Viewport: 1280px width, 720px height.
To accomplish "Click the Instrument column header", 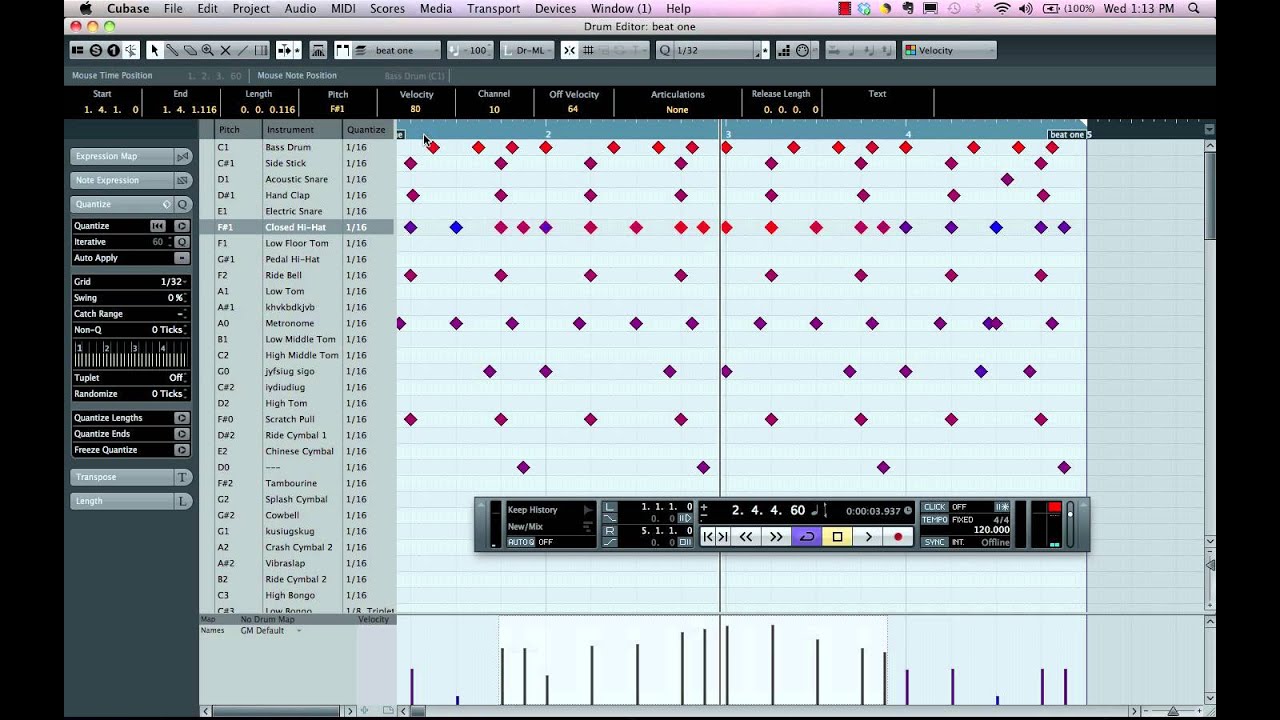I will [x=303, y=129].
